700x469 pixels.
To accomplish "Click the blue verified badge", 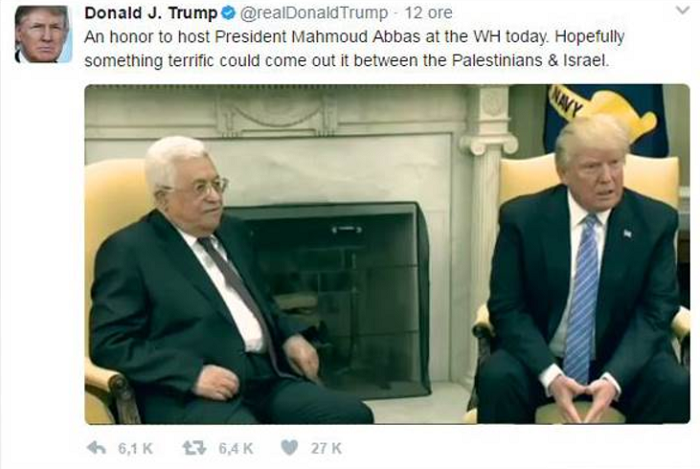I will point(228,13).
